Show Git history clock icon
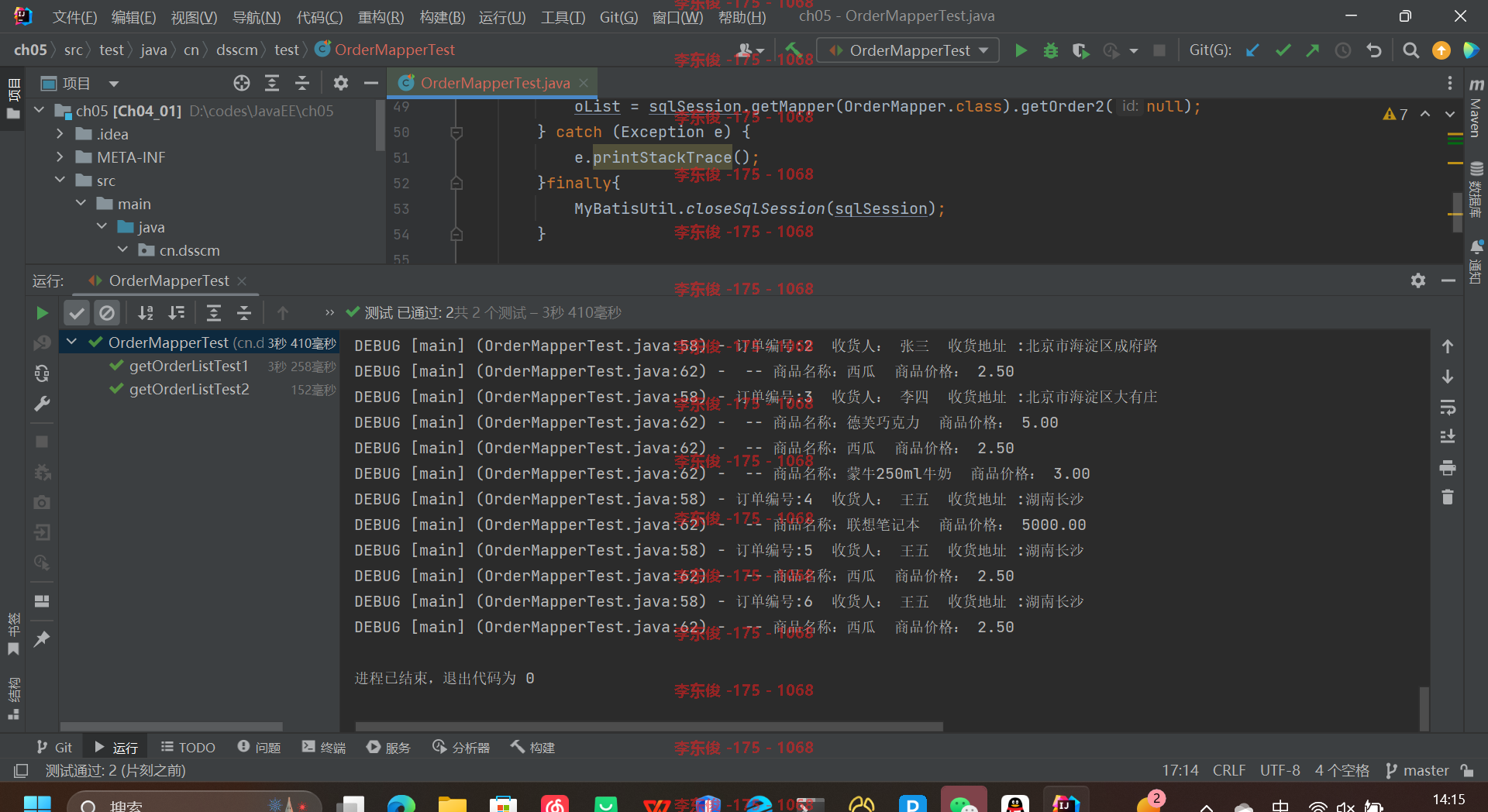The height and width of the screenshot is (812, 1488). 1343,50
